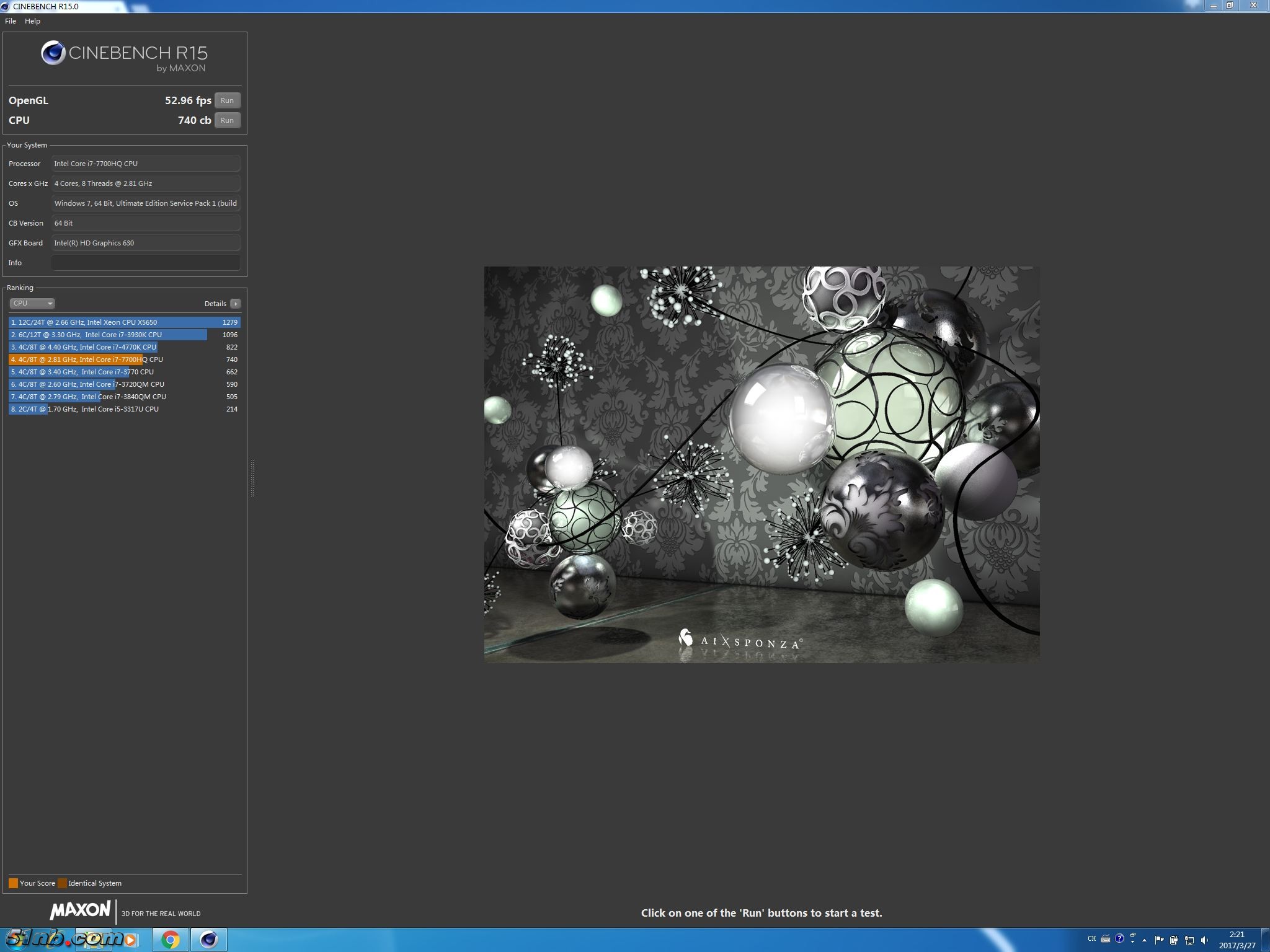Click the brown Identical System legend swatch
Screen dimensions: 1270x952
[x=62, y=883]
